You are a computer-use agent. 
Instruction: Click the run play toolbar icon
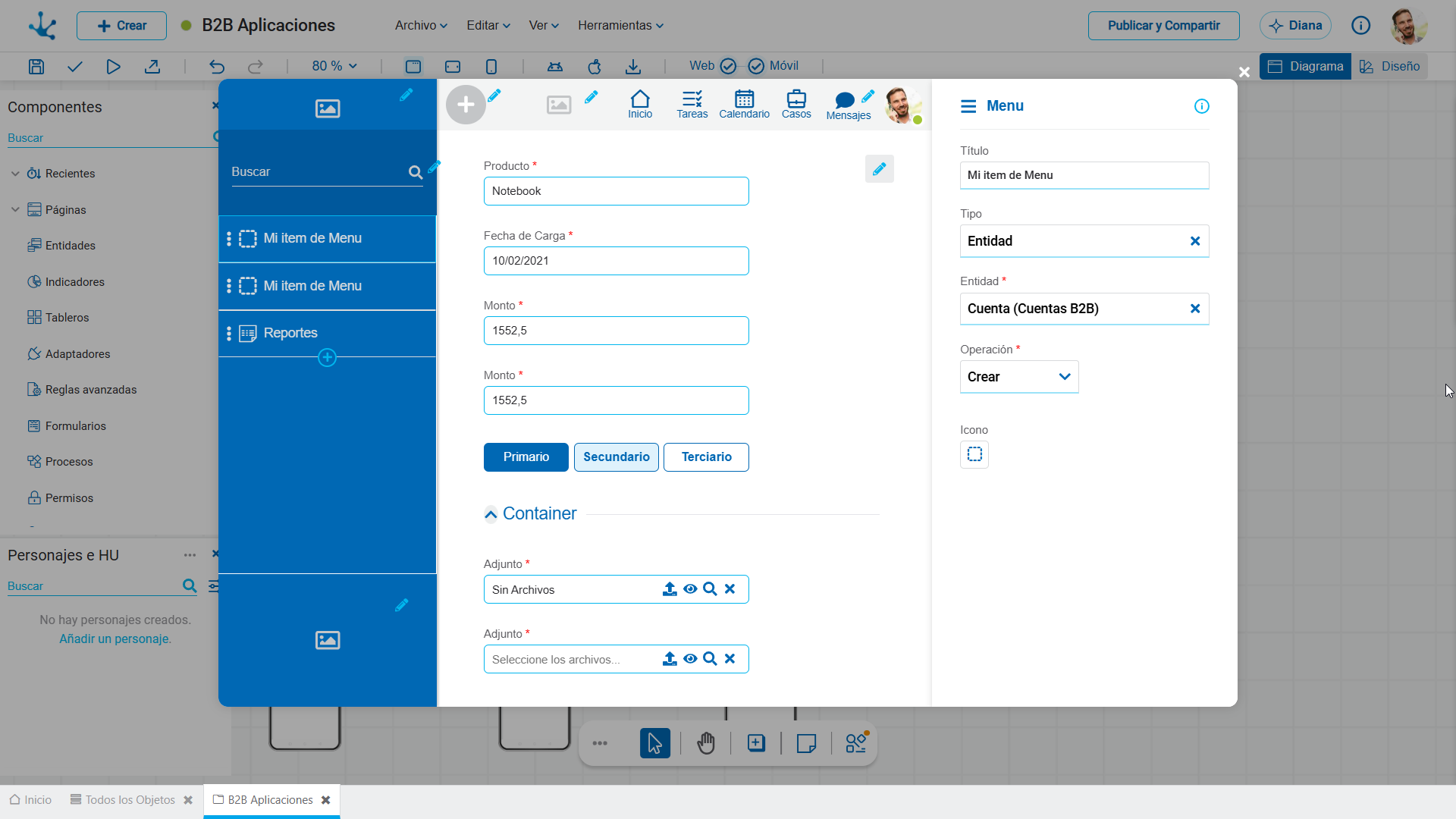pos(113,67)
